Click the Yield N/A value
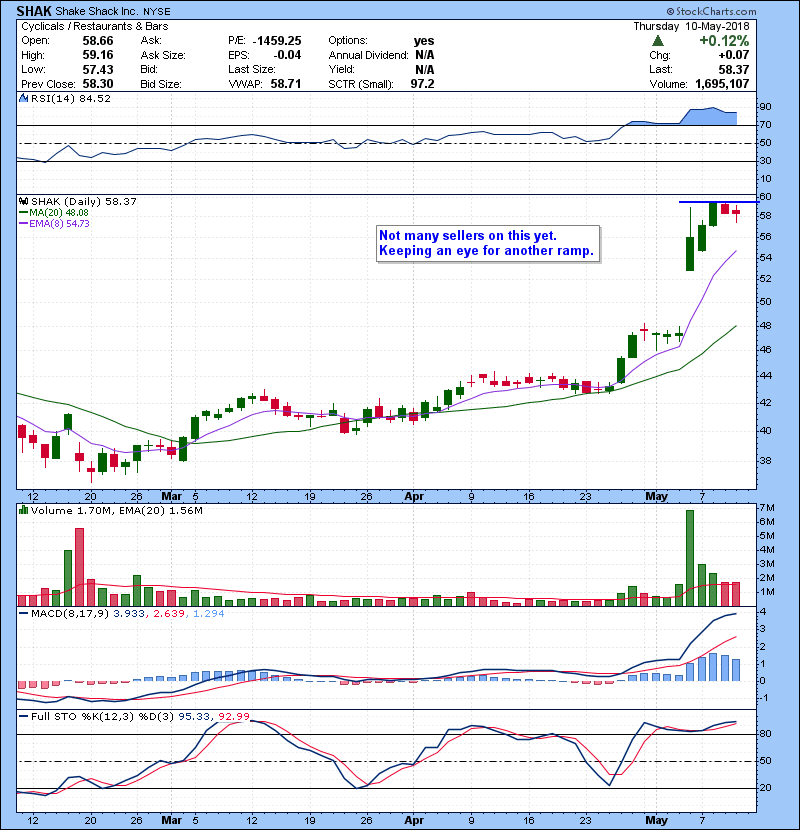The image size is (800, 830). 425,69
